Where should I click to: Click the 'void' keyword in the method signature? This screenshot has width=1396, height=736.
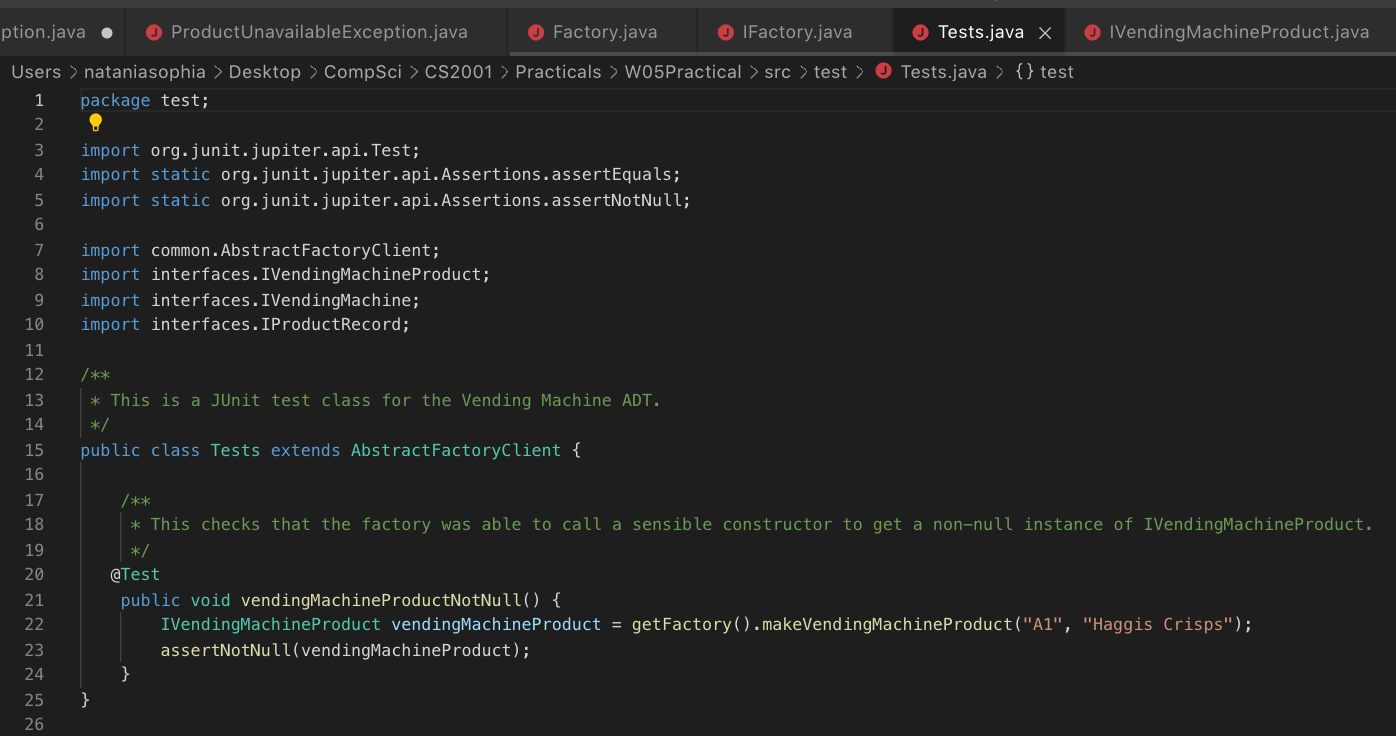point(211,600)
